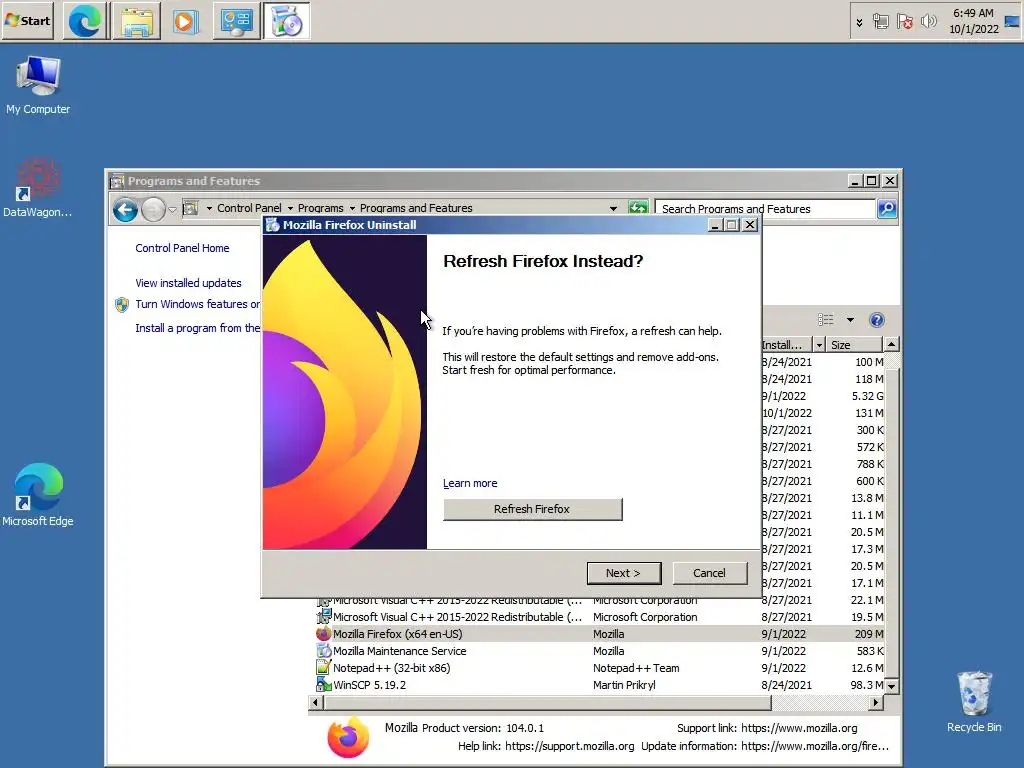Click the volume speaker tray icon
The width and height of the screenshot is (1024, 768).
(928, 22)
